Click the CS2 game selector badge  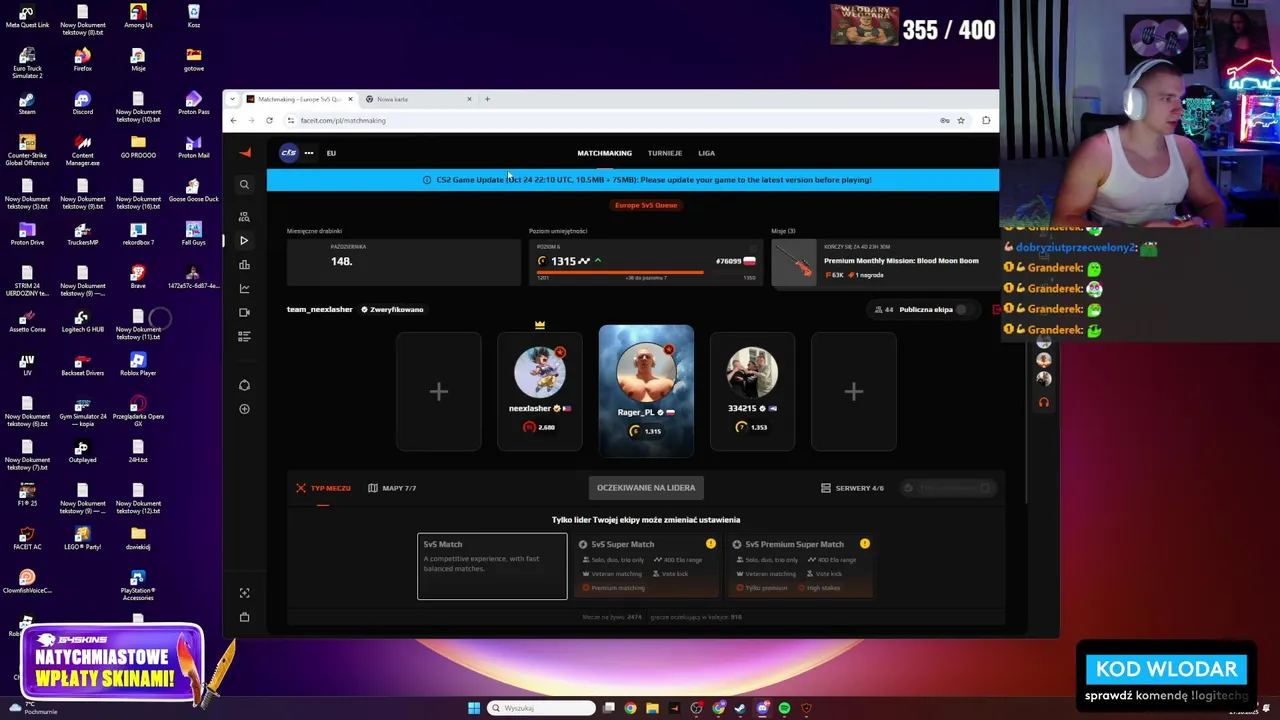288,153
